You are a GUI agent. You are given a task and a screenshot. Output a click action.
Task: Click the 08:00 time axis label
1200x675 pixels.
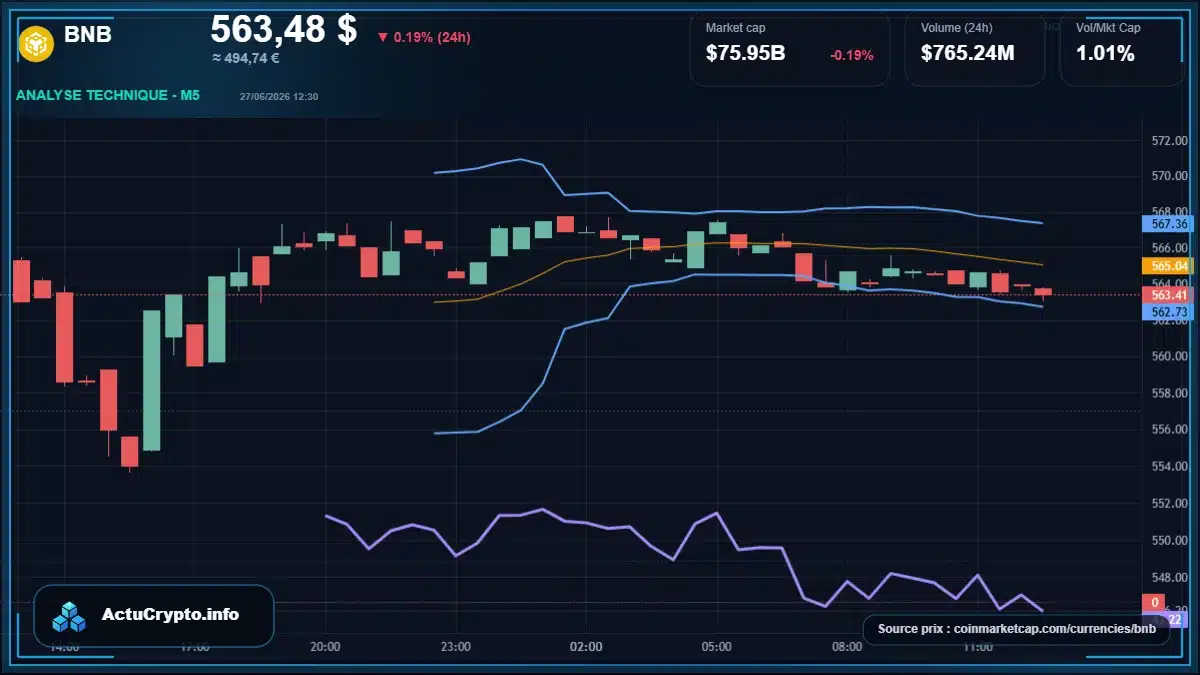(x=847, y=647)
